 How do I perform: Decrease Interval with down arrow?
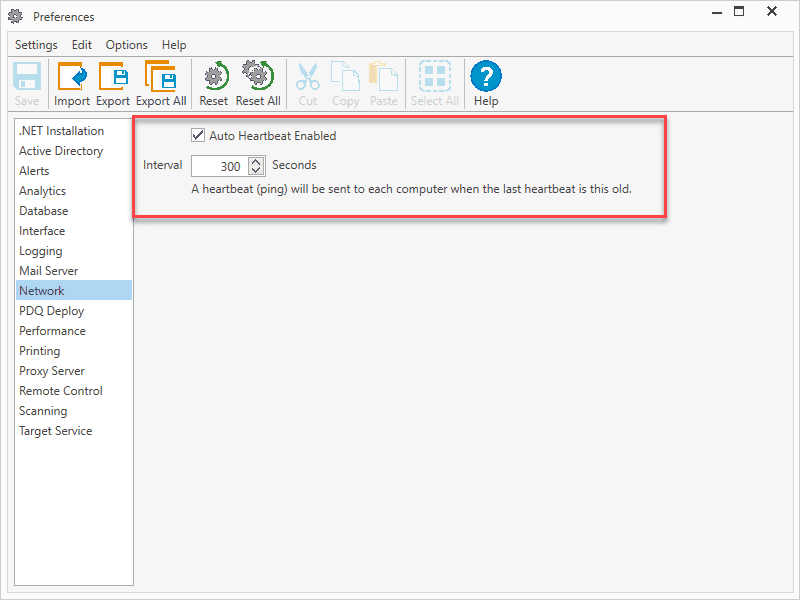256,170
